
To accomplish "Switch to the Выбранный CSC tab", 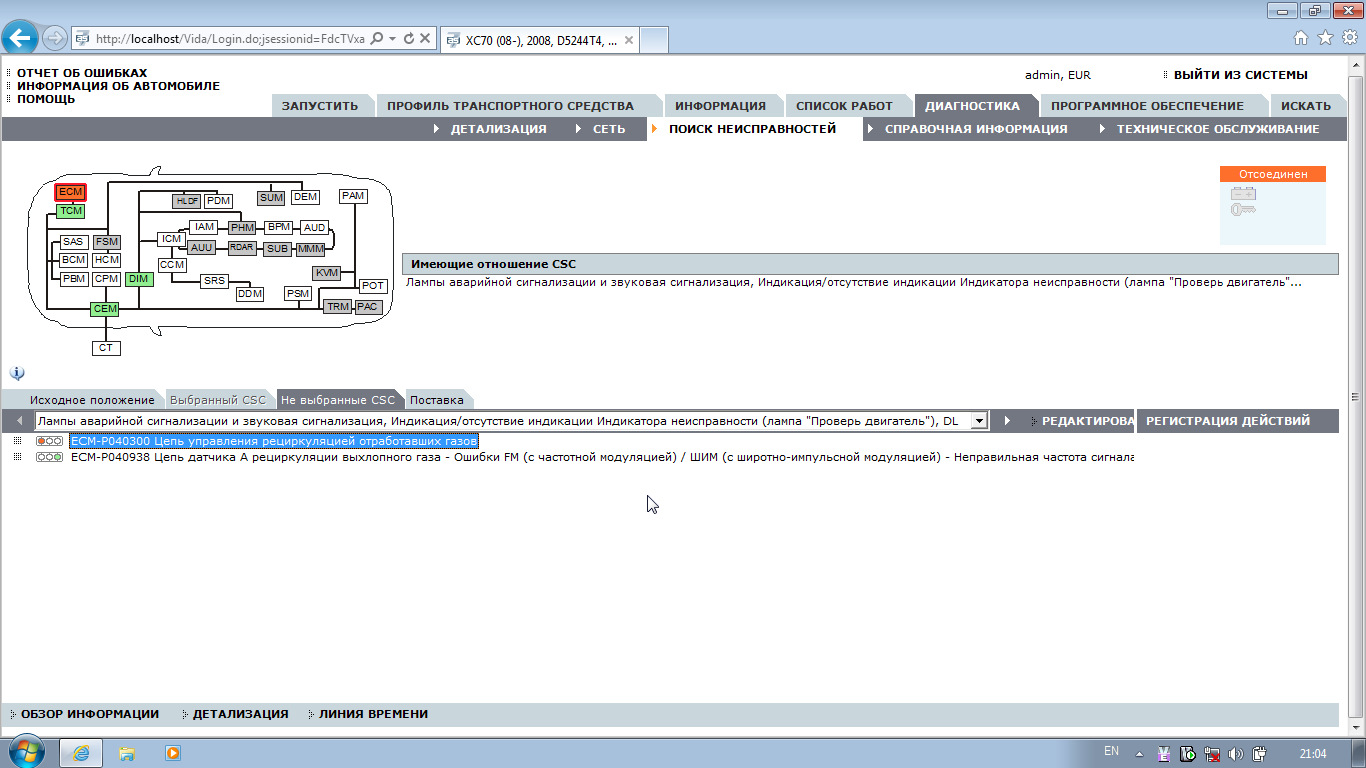I will [x=218, y=400].
